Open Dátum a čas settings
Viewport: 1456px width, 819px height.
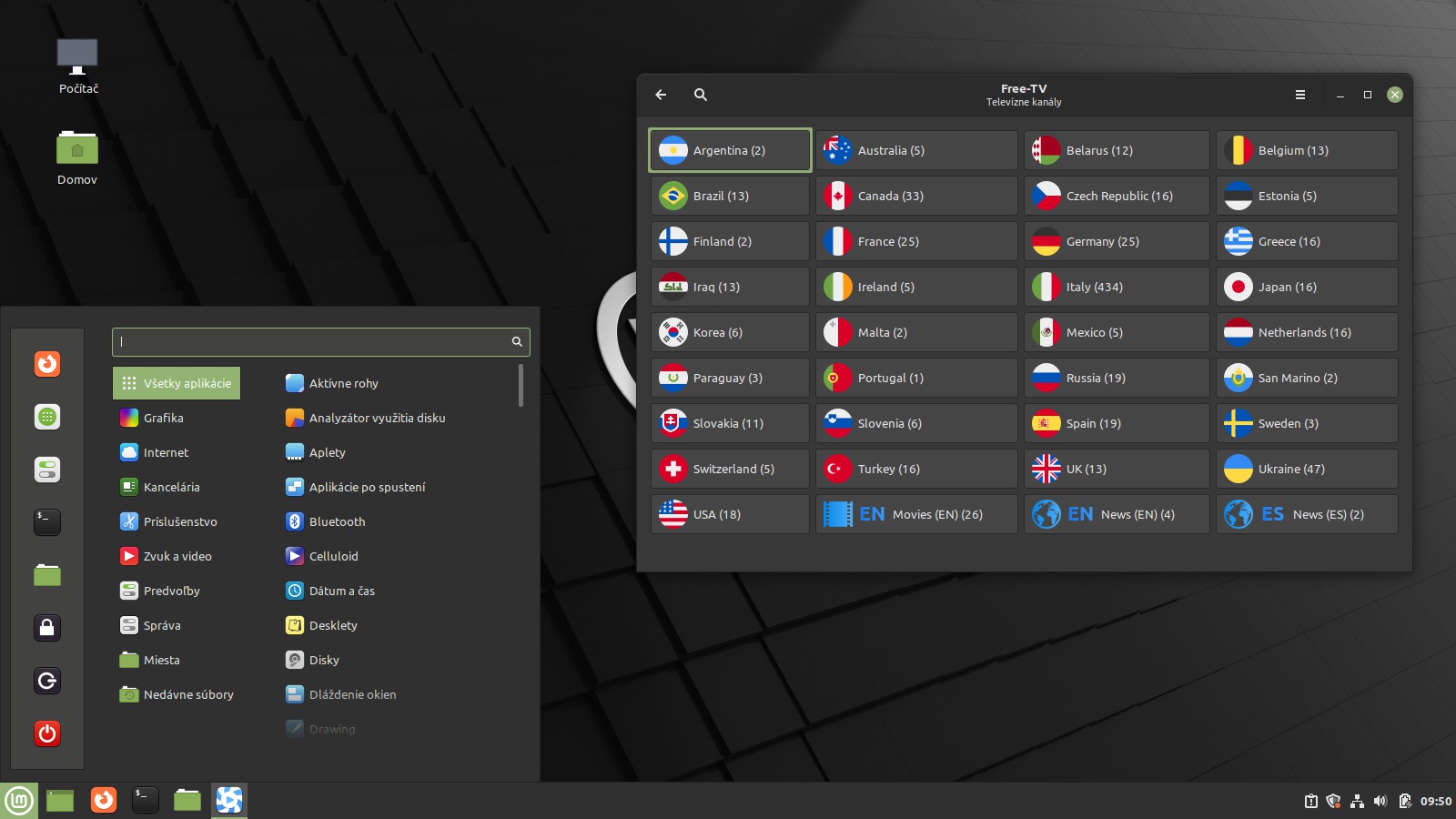click(x=397, y=591)
